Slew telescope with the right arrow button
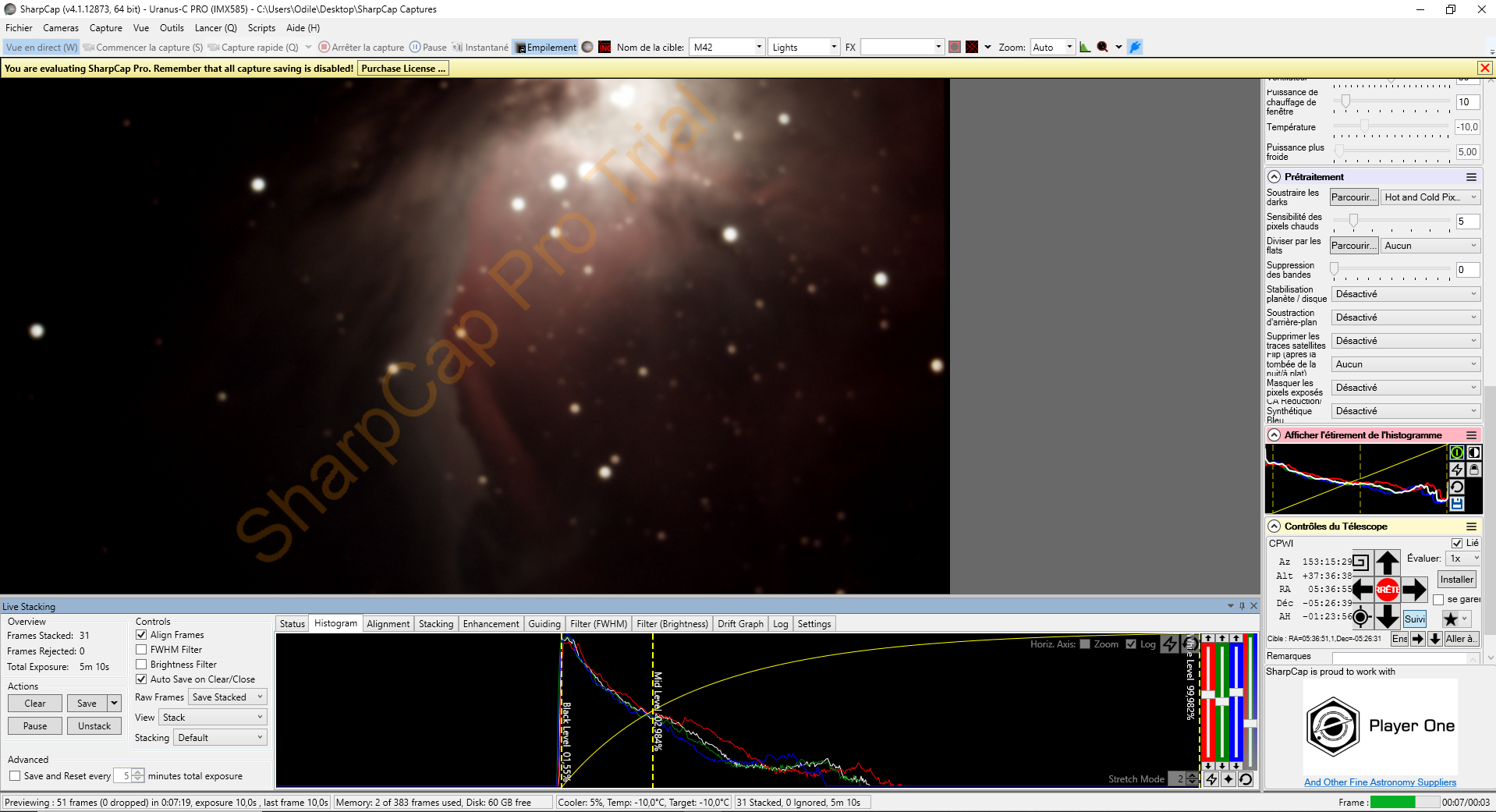The height and width of the screenshot is (812, 1496). tap(1414, 590)
